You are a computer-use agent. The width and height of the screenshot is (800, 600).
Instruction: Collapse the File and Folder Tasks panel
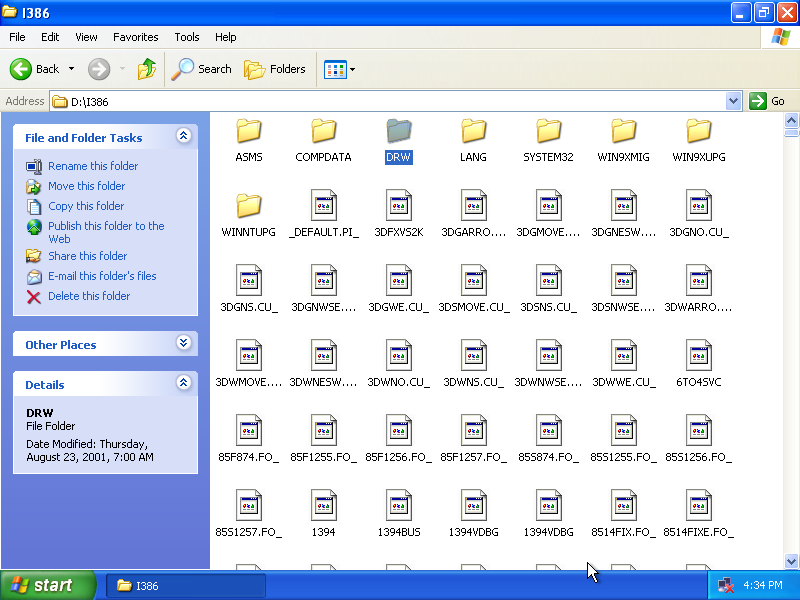(183, 136)
